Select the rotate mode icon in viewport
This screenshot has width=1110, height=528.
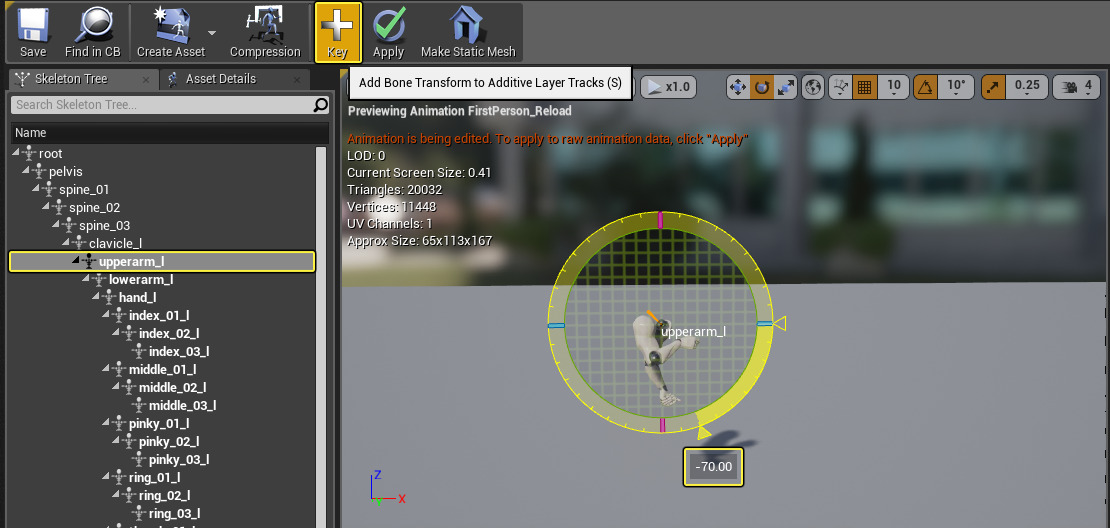(762, 87)
